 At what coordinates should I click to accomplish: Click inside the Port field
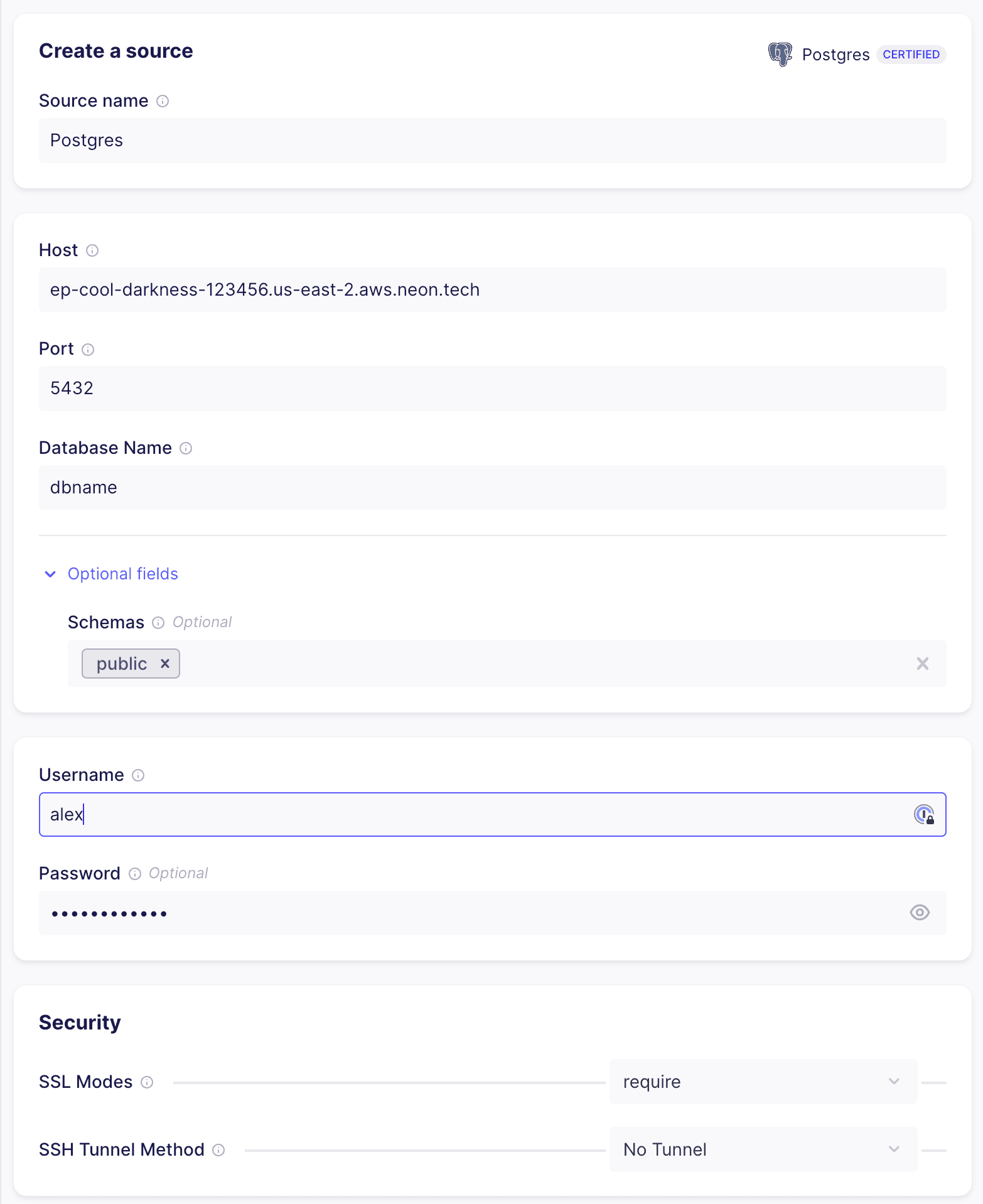(439, 388)
